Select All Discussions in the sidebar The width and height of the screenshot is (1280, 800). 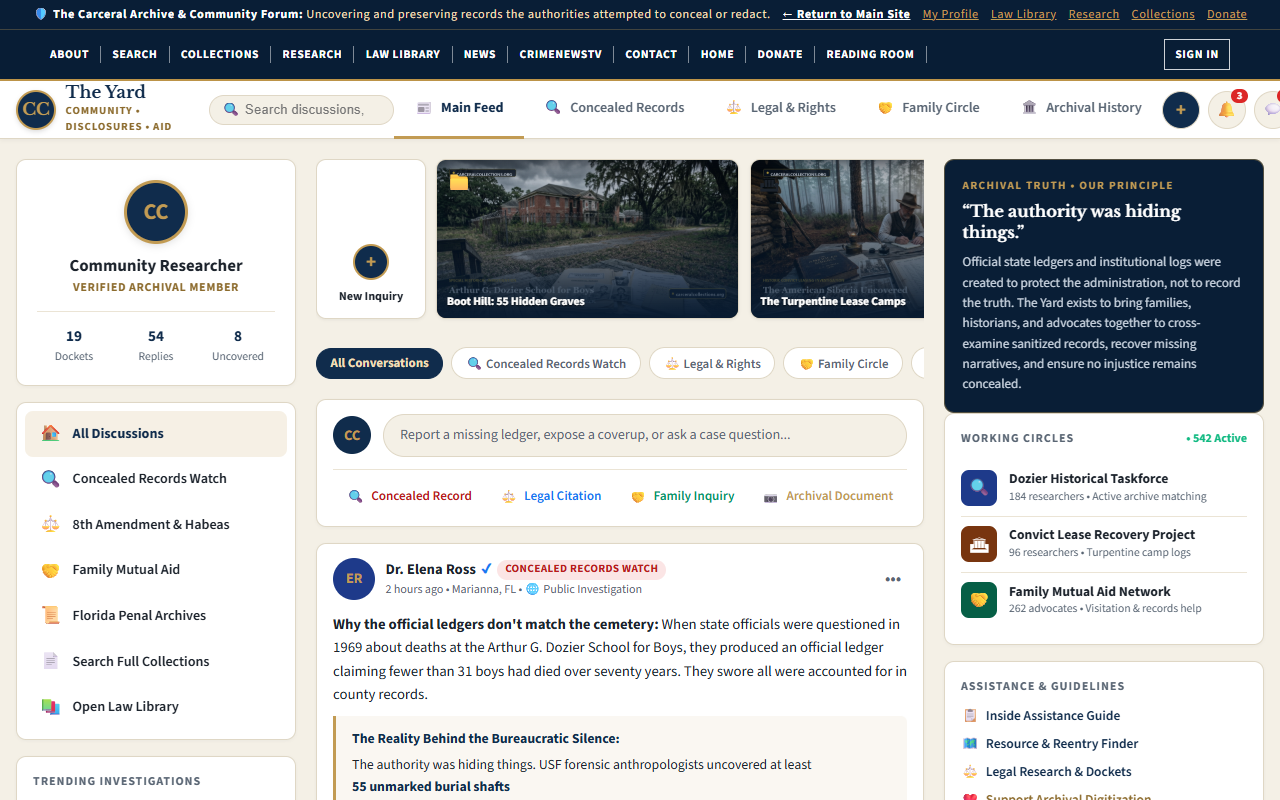156,434
